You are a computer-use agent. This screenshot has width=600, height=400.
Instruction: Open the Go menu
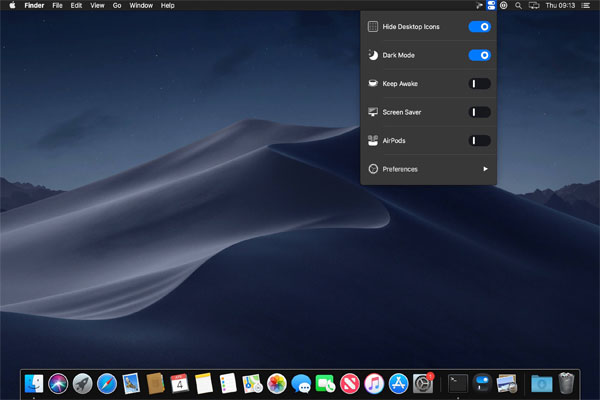117,5
